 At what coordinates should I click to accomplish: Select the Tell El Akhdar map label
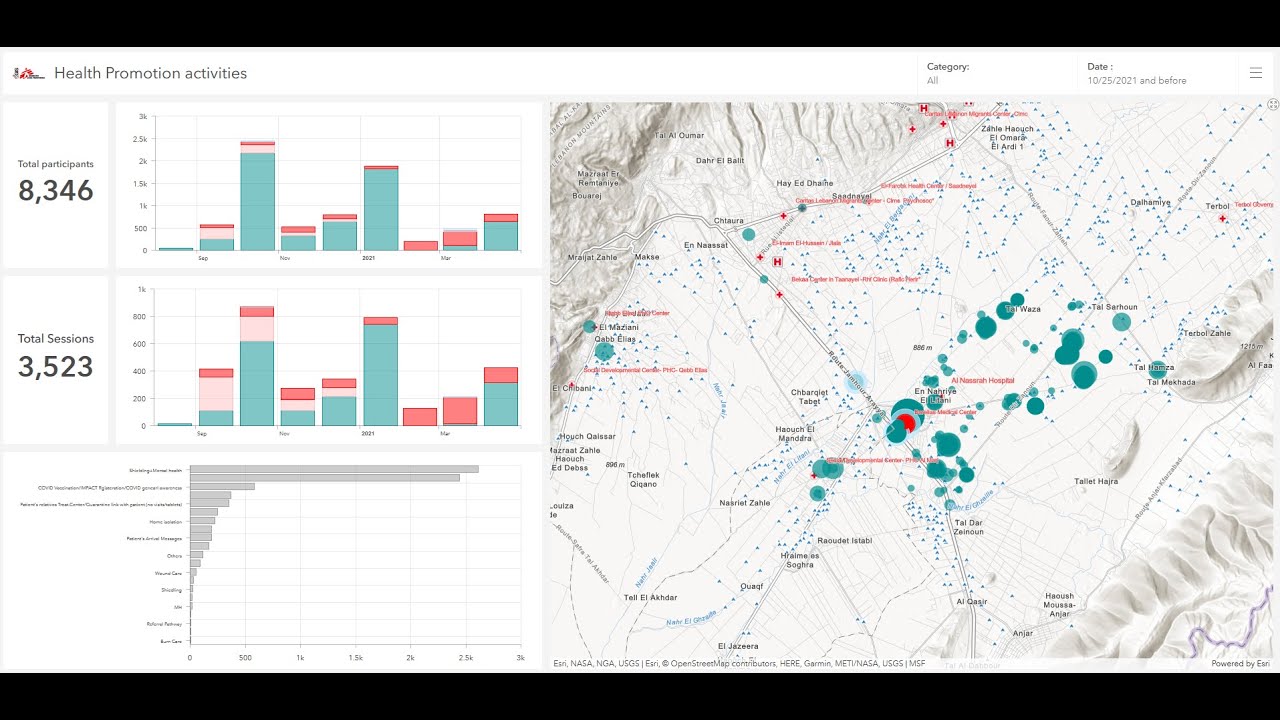tap(650, 598)
